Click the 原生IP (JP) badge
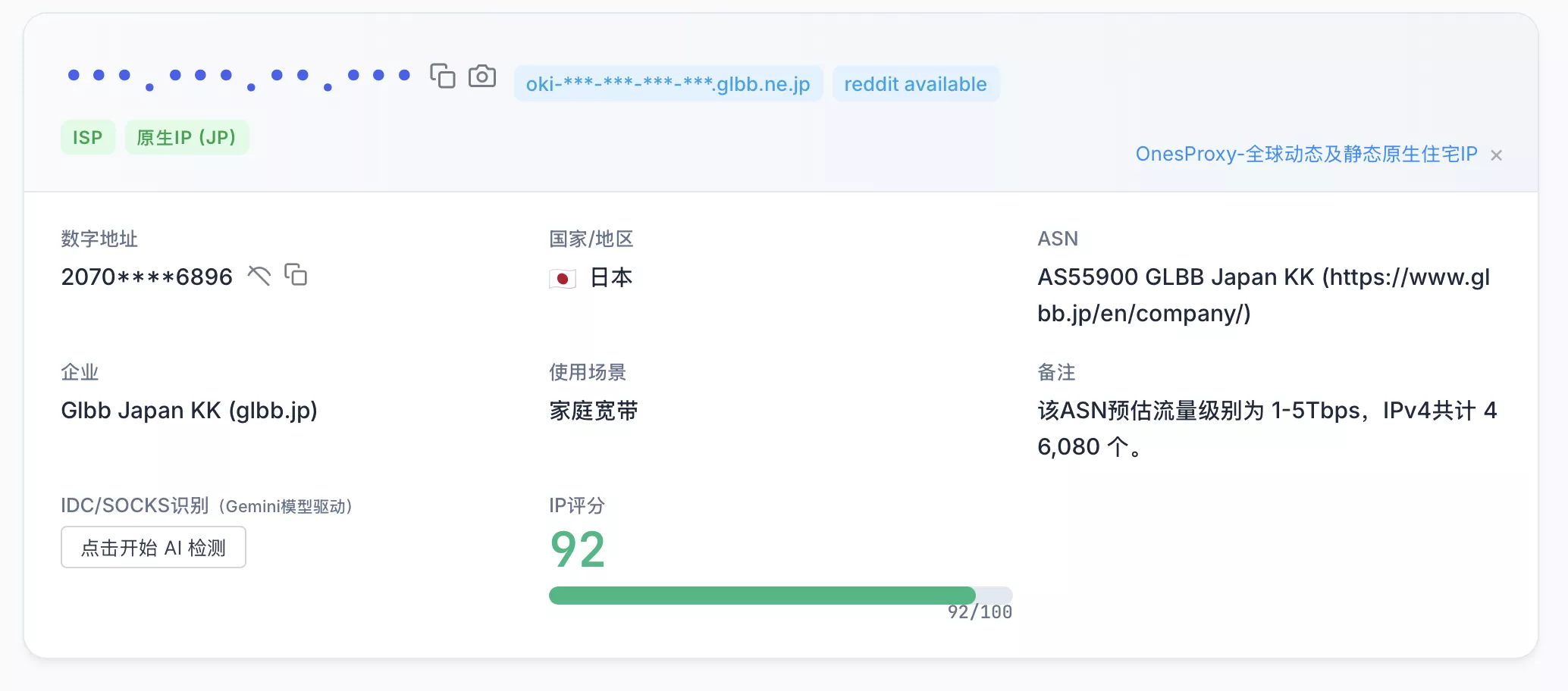 [187, 138]
